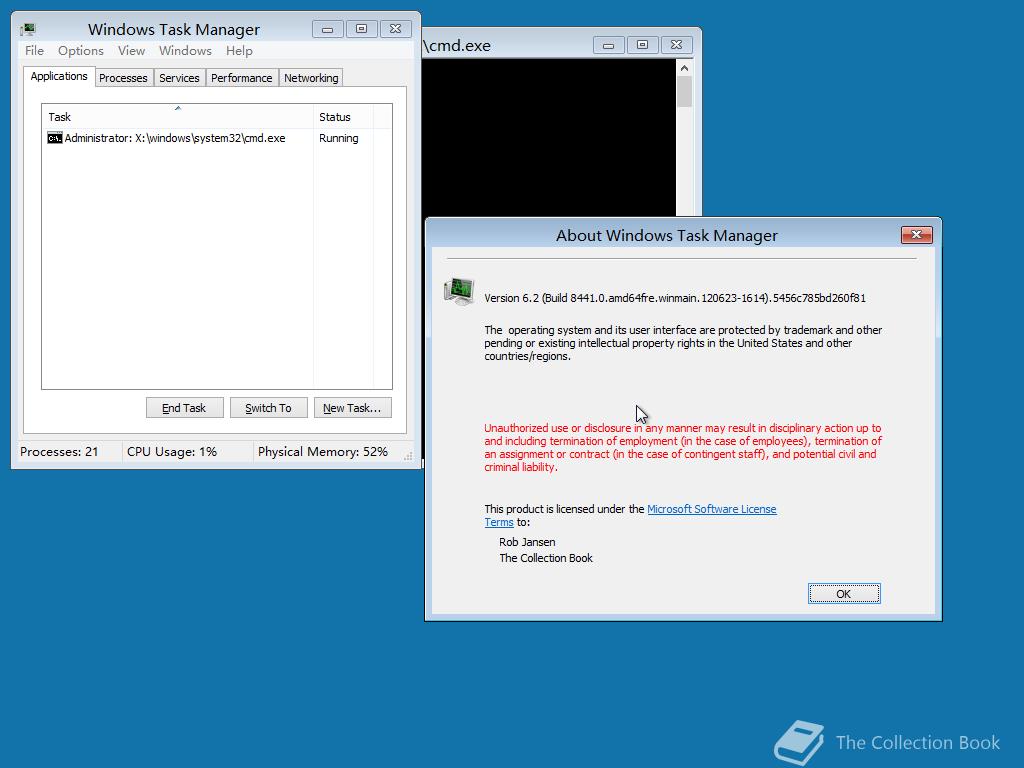This screenshot has height=768, width=1024.
Task: Select the Applications tab
Action: pyautogui.click(x=59, y=76)
